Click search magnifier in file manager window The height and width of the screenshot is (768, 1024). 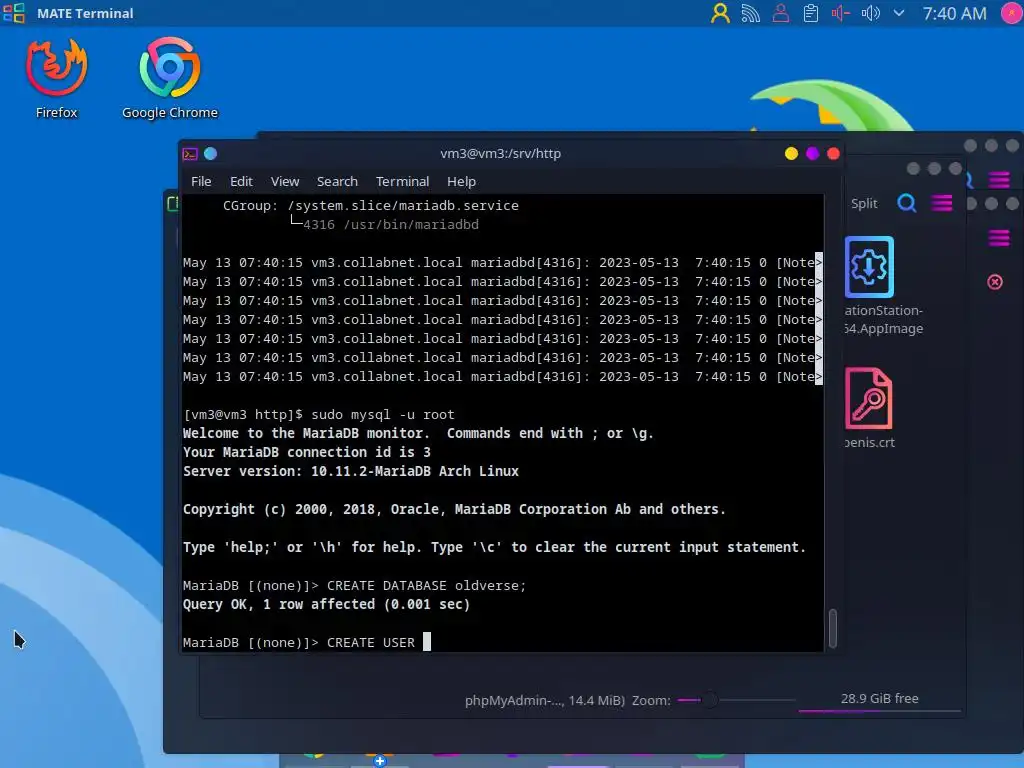coord(906,203)
